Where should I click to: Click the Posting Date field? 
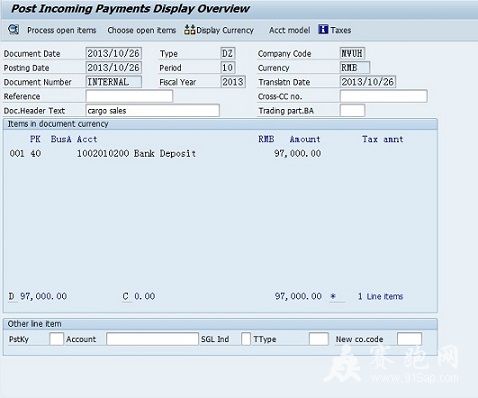click(114, 68)
